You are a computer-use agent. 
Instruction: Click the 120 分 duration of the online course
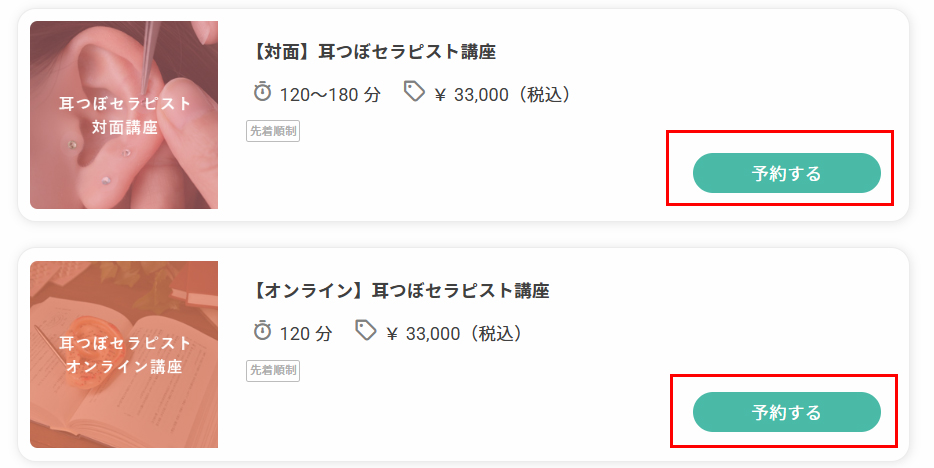pyautogui.click(x=306, y=333)
